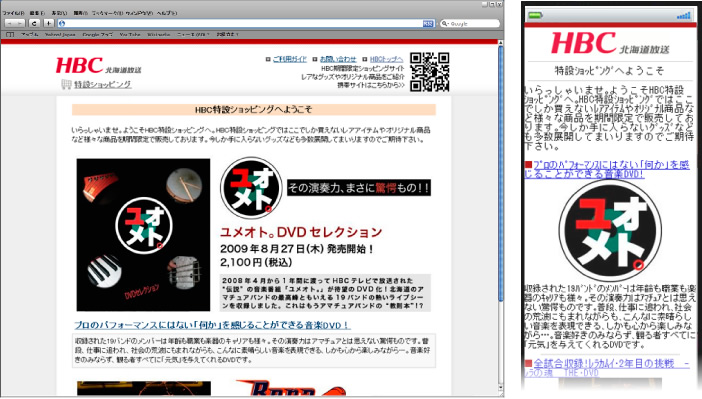Click the ユメオト DVD cover image
702x399 pixels.
[x=143, y=235]
